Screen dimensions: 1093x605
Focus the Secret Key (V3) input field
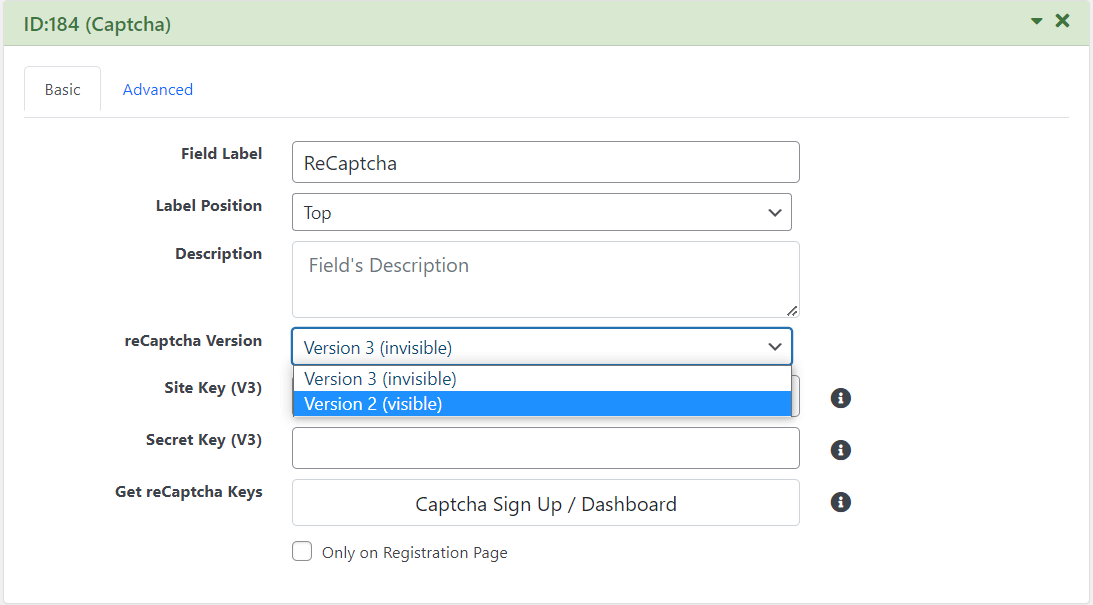tap(545, 448)
